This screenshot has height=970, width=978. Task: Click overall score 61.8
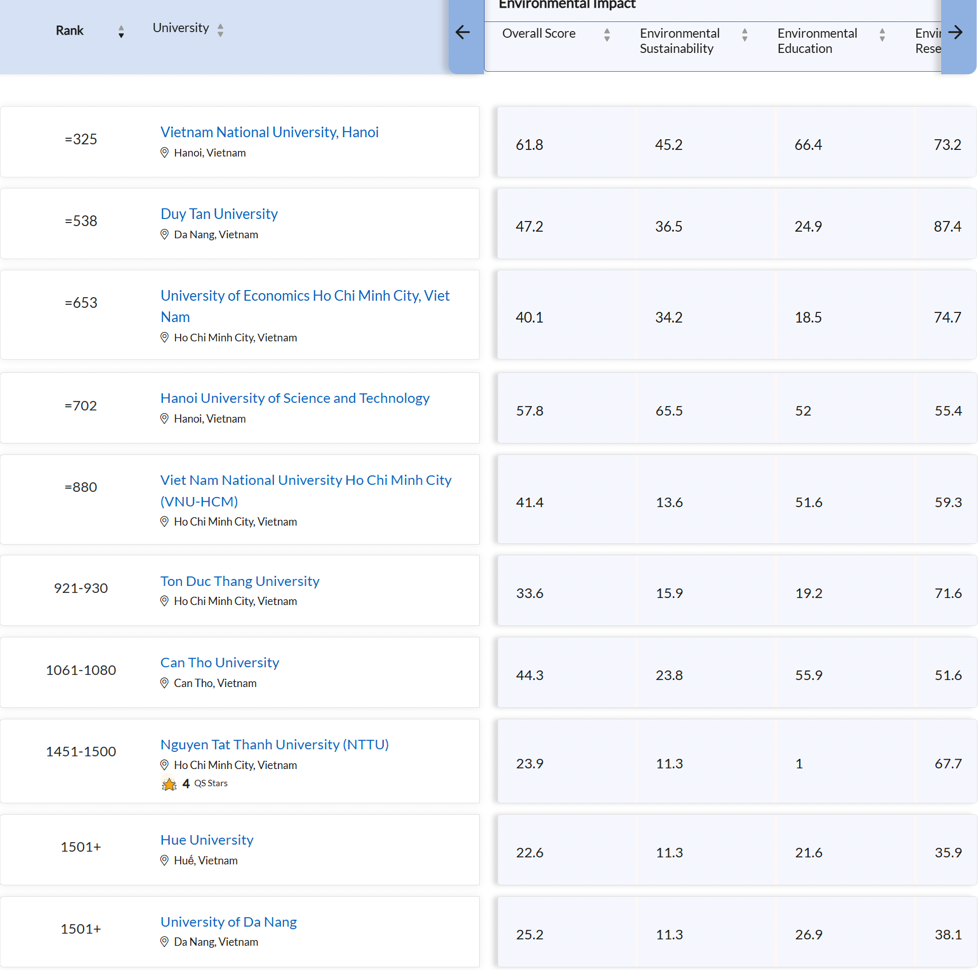tap(530, 145)
